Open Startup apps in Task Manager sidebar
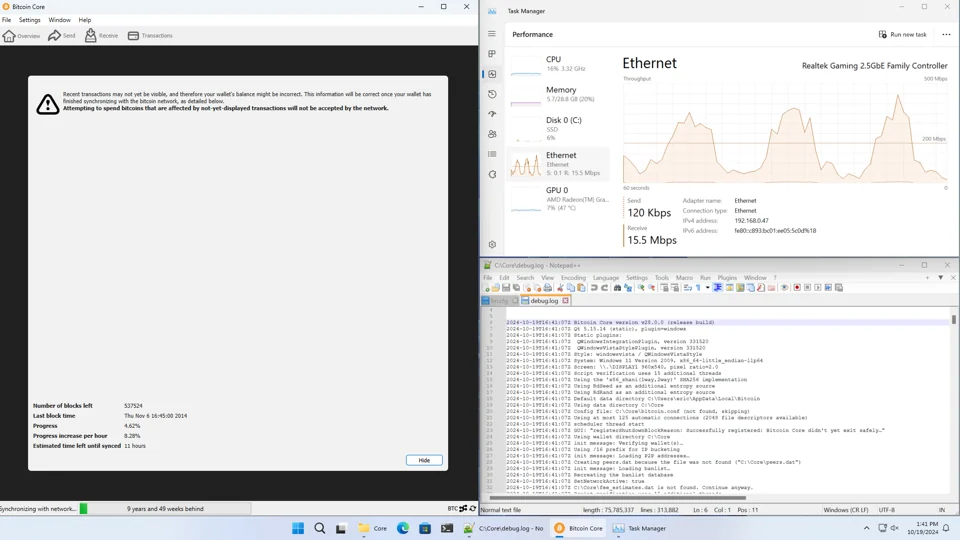 [492, 114]
